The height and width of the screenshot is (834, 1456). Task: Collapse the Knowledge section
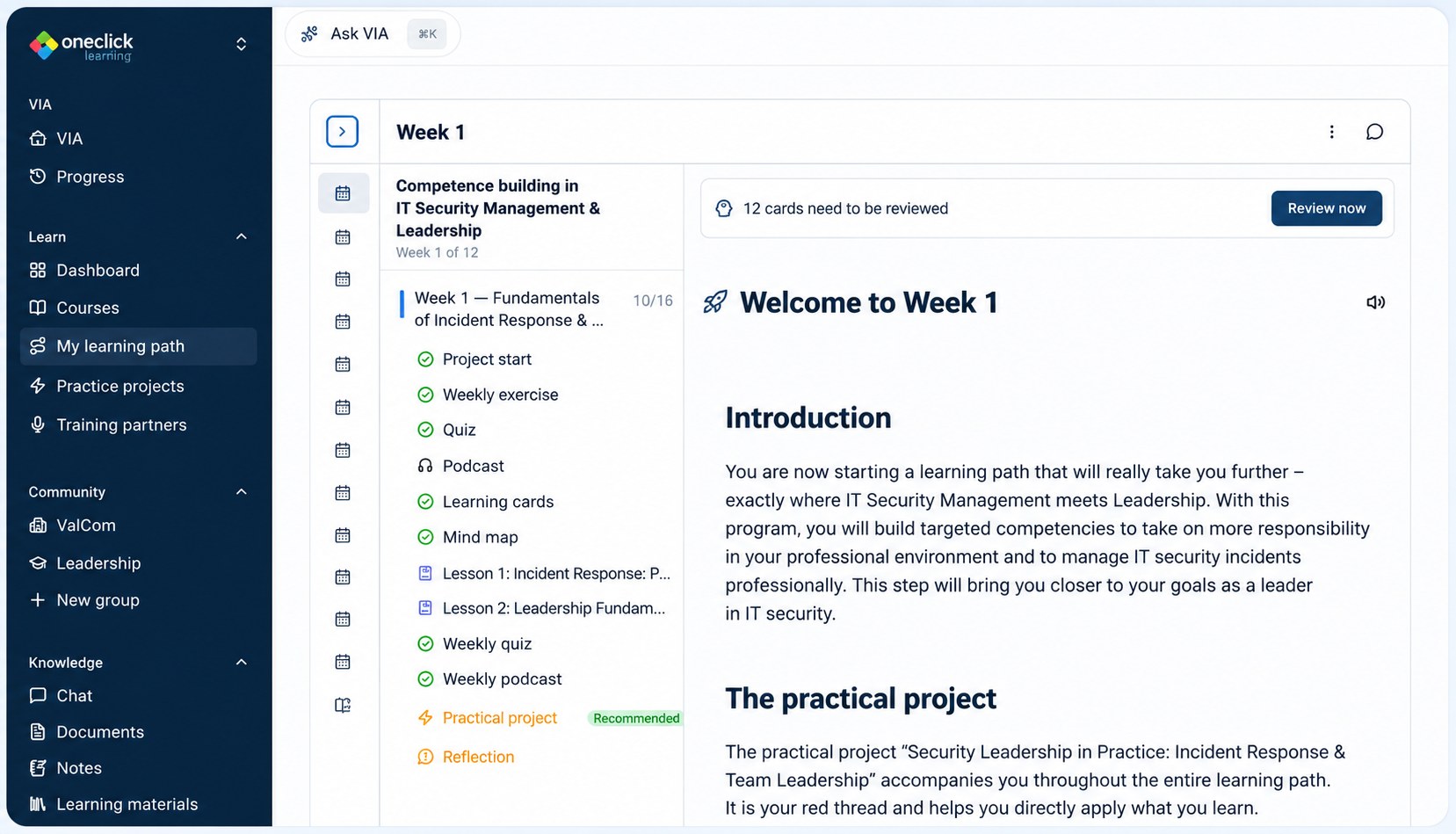[x=241, y=663]
